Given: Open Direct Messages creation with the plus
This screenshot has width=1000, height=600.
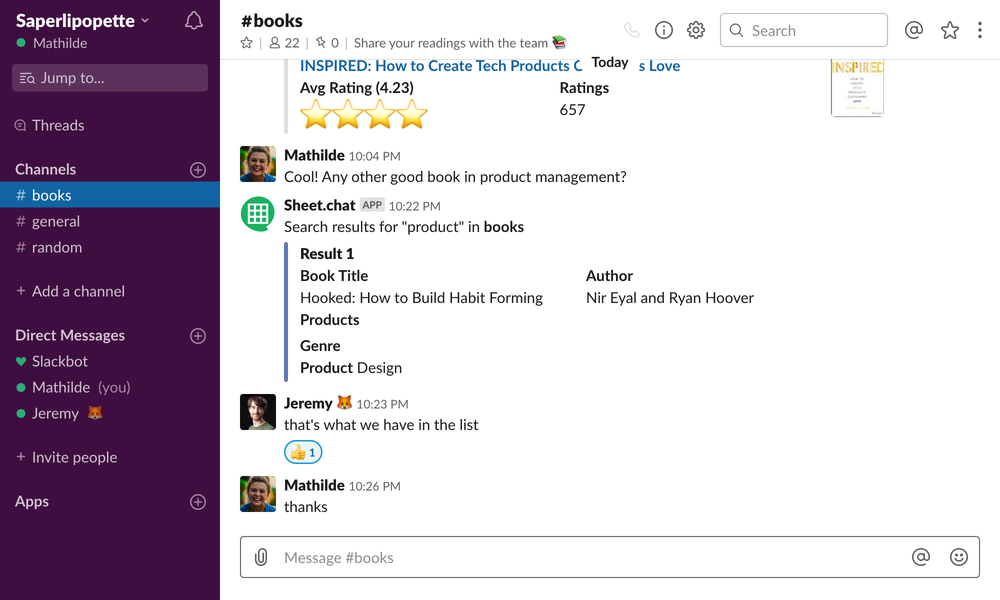Looking at the screenshot, I should tap(197, 335).
